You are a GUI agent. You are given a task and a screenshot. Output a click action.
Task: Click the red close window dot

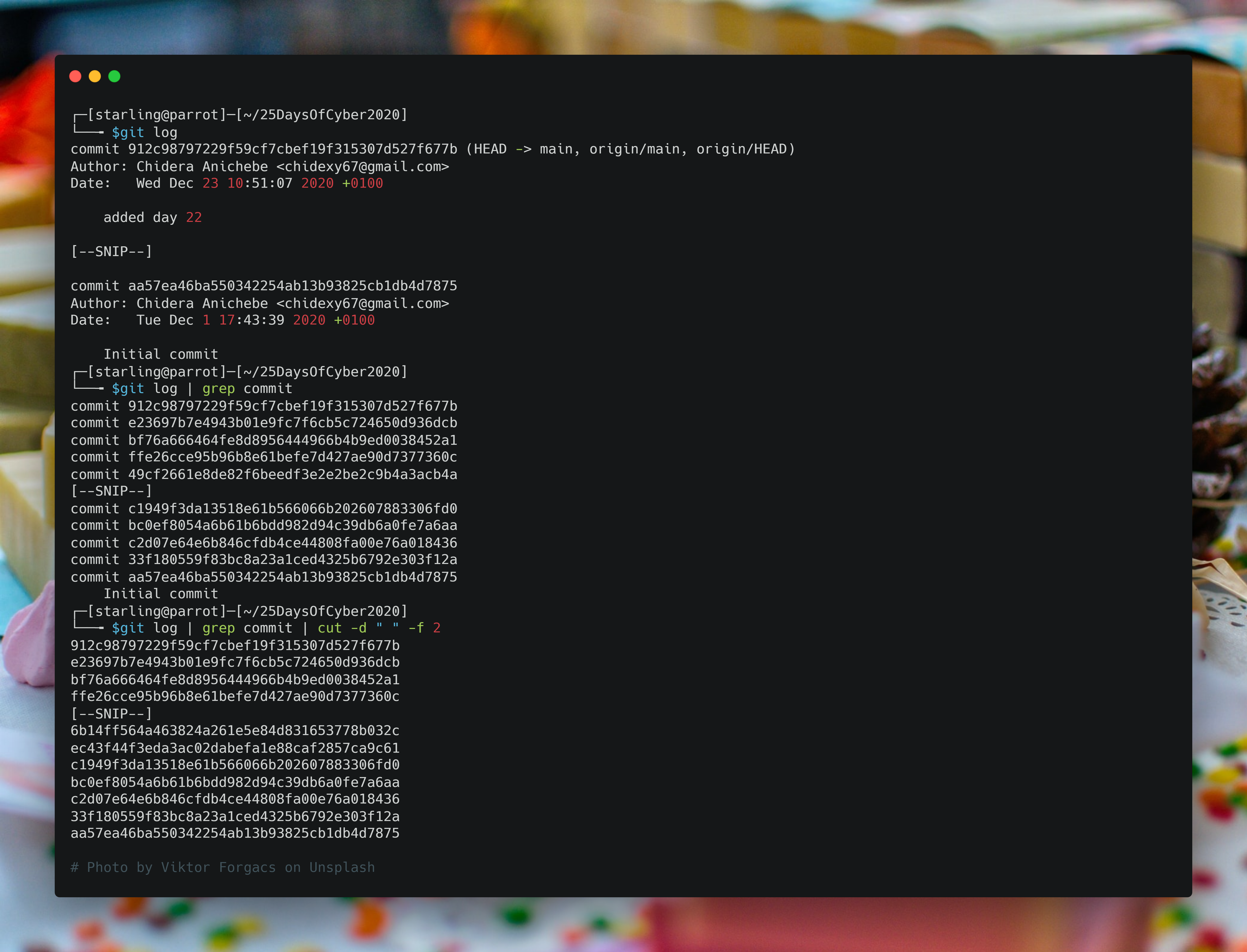pyautogui.click(x=75, y=76)
